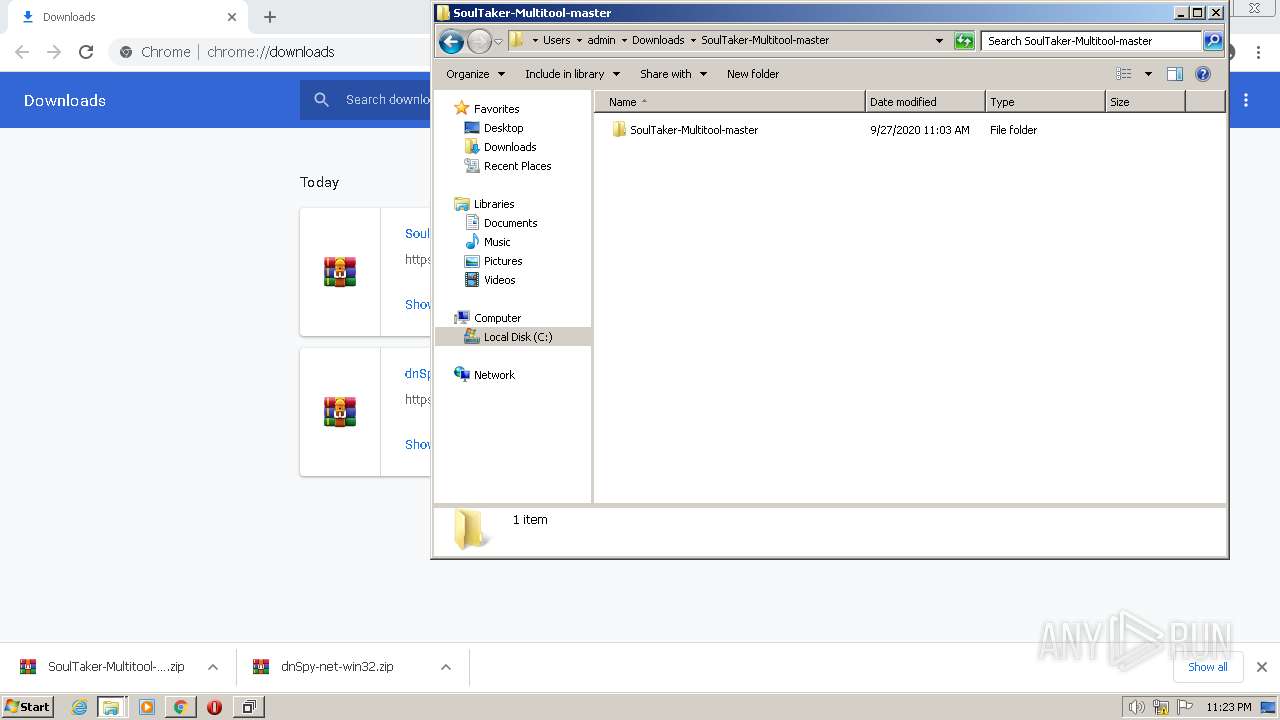Click the Explorer Help question mark icon
This screenshot has width=1280, height=720.
tap(1203, 74)
